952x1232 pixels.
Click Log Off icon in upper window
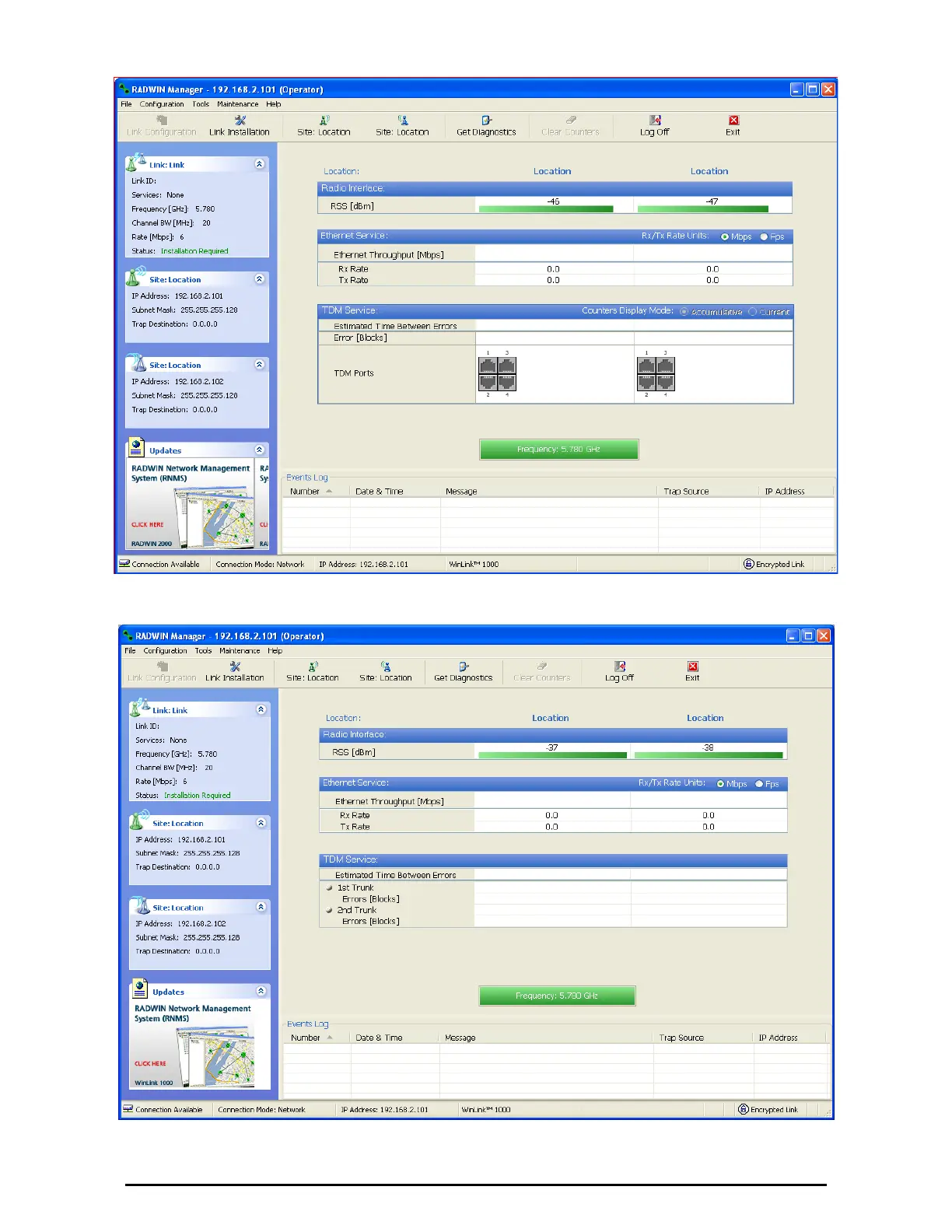click(655, 121)
